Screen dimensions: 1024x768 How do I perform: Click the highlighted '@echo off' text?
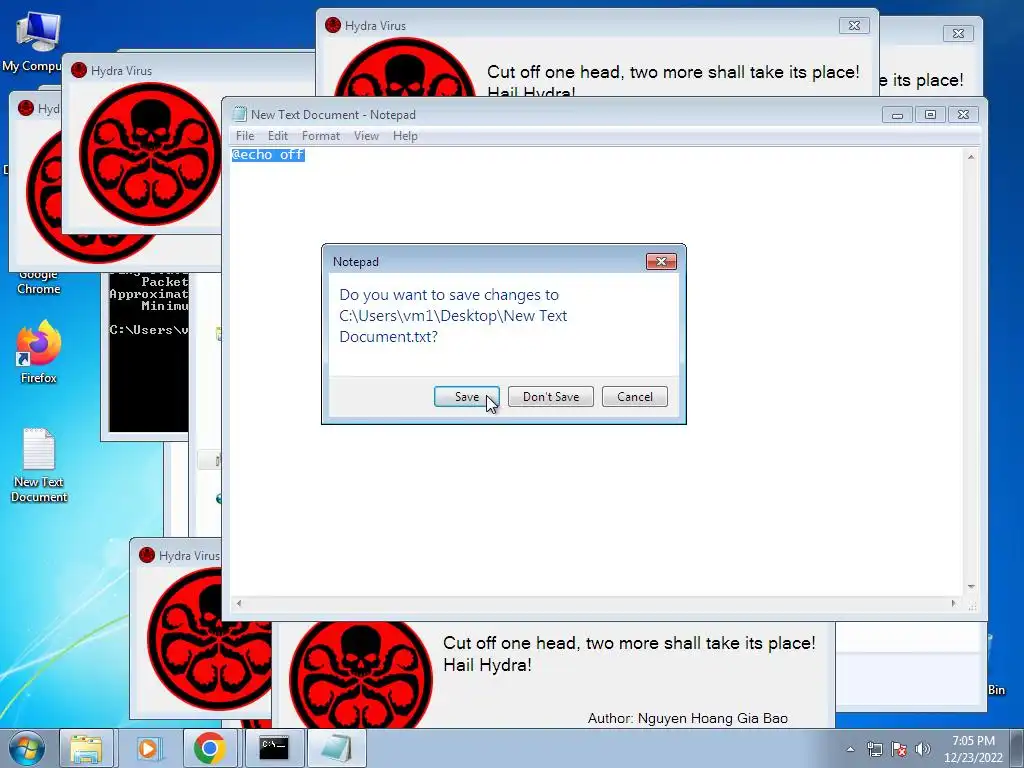point(268,155)
